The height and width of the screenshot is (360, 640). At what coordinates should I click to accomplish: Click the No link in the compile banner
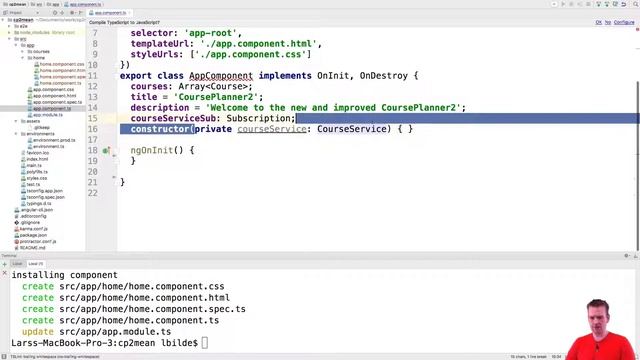tap(608, 22)
